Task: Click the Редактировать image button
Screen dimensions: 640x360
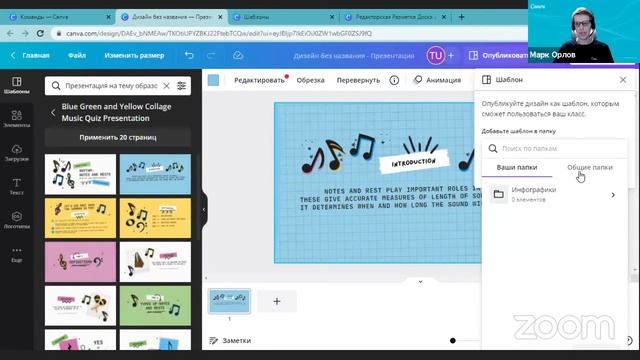Action: coord(260,80)
